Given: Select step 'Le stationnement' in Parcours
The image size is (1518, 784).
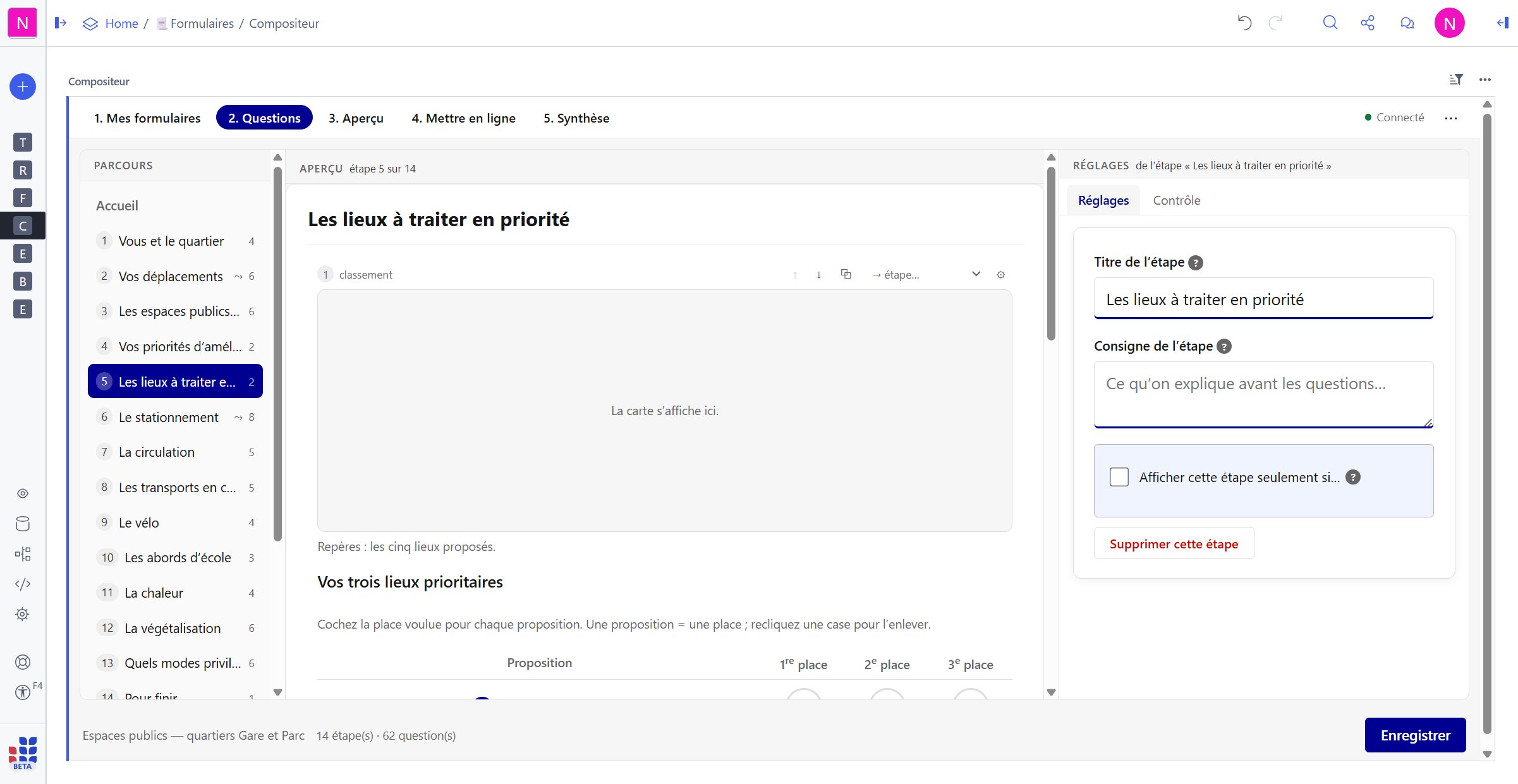Looking at the screenshot, I should click(x=175, y=417).
